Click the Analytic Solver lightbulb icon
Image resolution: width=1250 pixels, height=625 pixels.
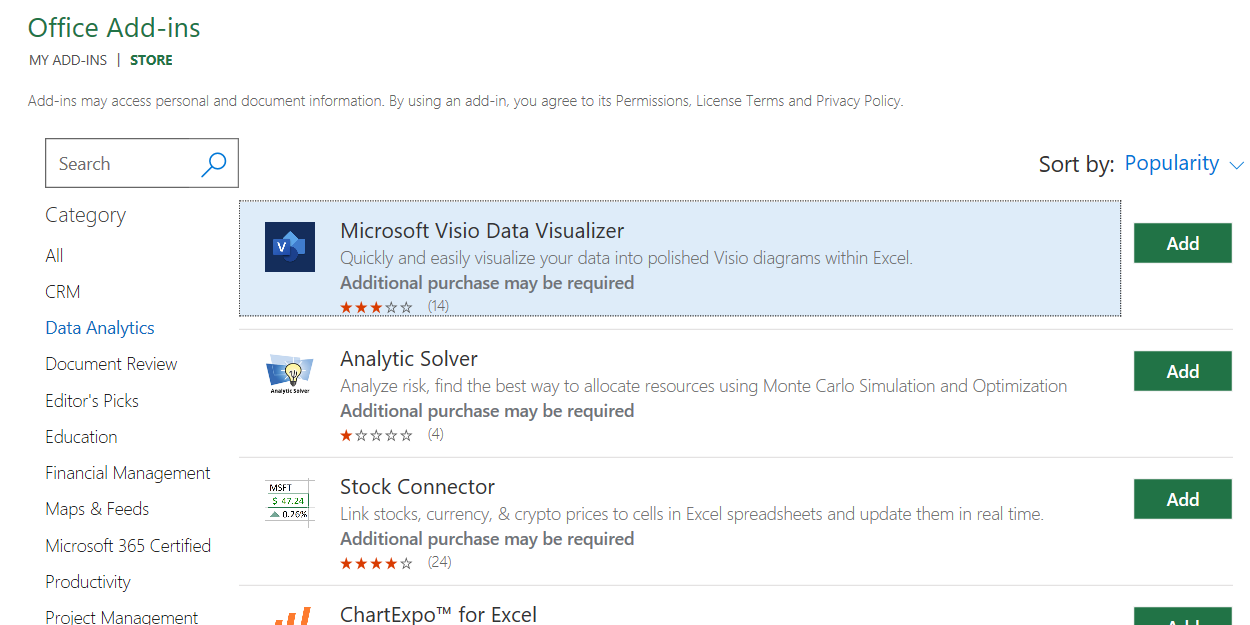[290, 374]
